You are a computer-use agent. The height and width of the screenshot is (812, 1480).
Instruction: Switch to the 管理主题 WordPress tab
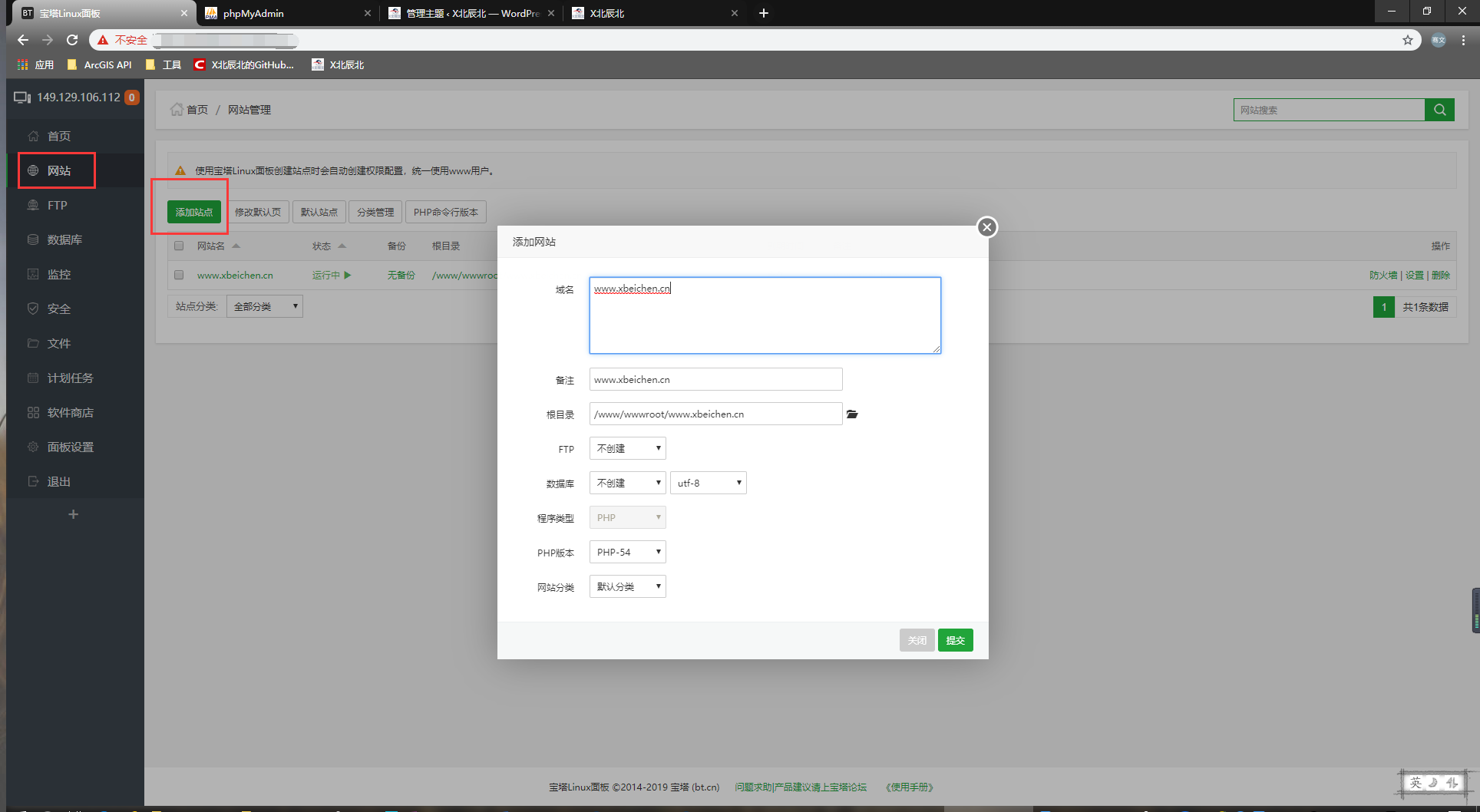coord(471,13)
